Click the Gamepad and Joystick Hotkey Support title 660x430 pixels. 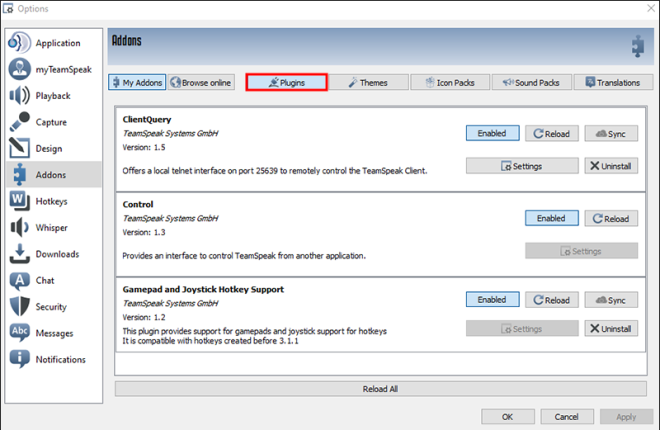point(203,289)
